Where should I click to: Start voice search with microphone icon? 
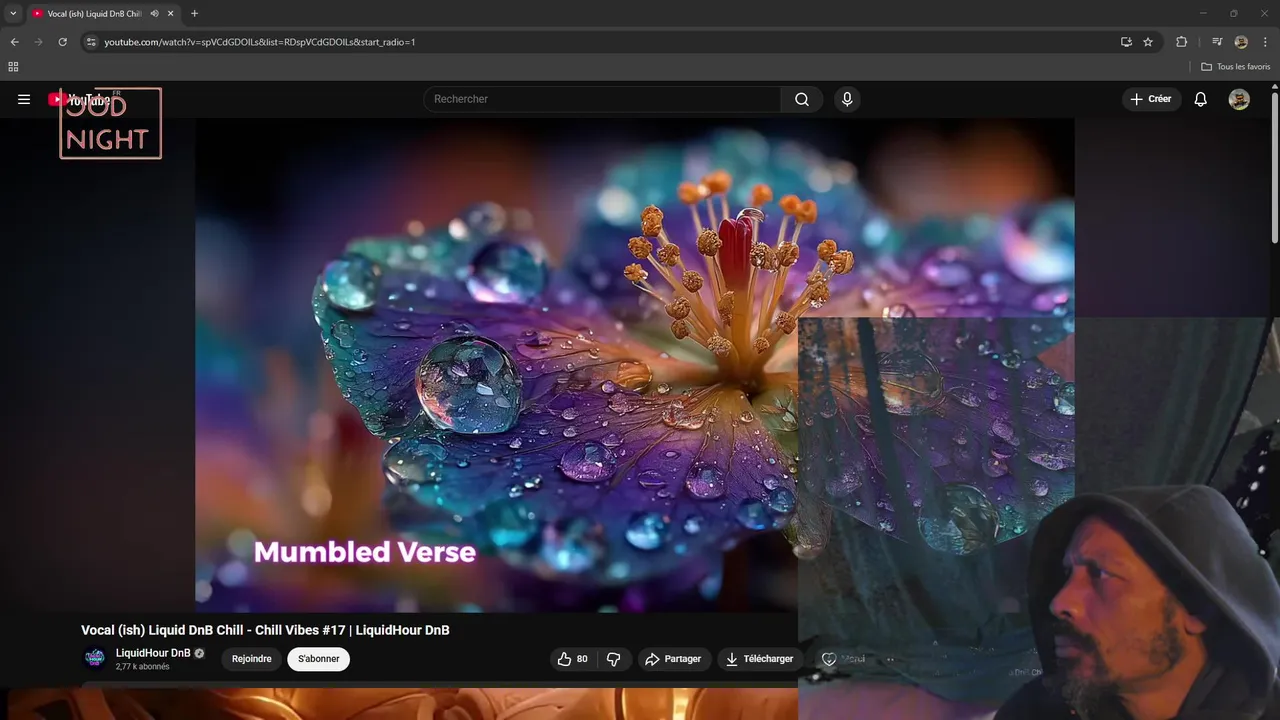[847, 99]
